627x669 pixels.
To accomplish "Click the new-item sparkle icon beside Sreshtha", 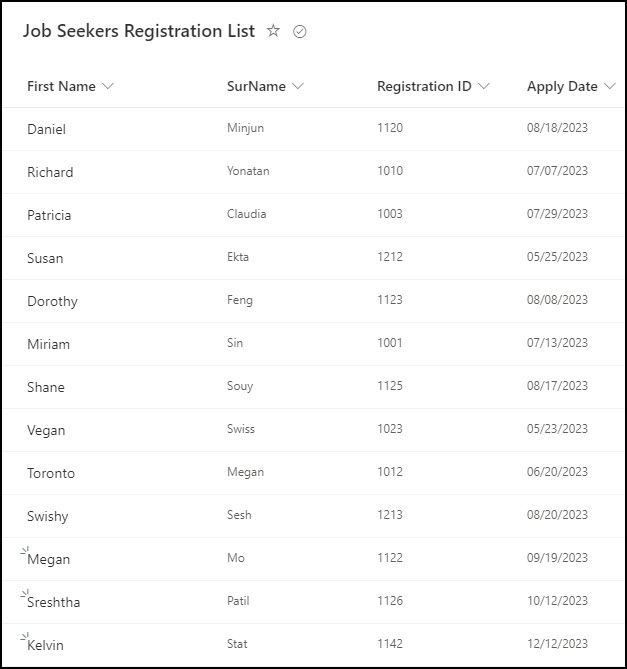I will tap(24, 593).
